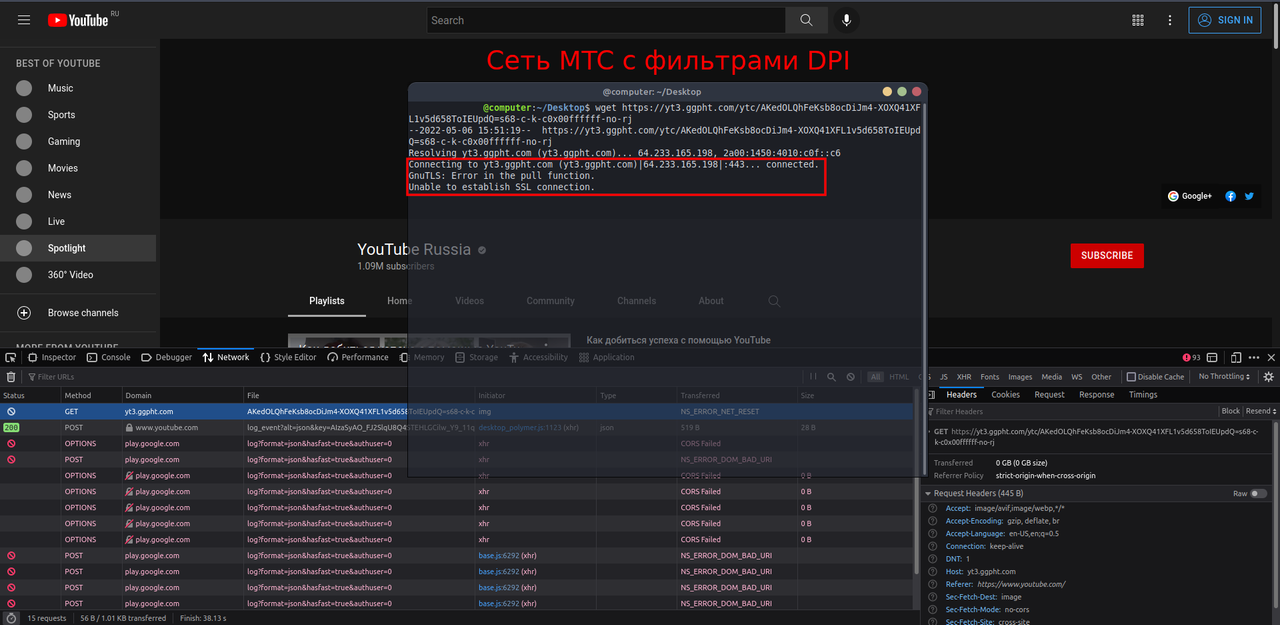
Task: Open request blocking icon
Action: (851, 377)
